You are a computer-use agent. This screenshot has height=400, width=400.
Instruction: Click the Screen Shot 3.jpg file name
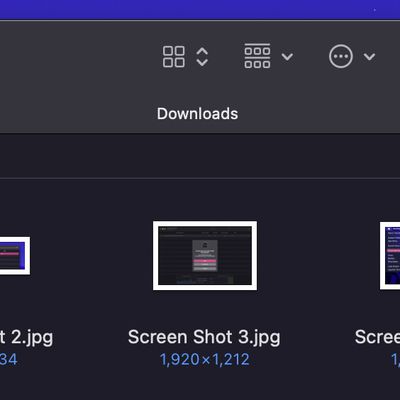click(x=204, y=337)
